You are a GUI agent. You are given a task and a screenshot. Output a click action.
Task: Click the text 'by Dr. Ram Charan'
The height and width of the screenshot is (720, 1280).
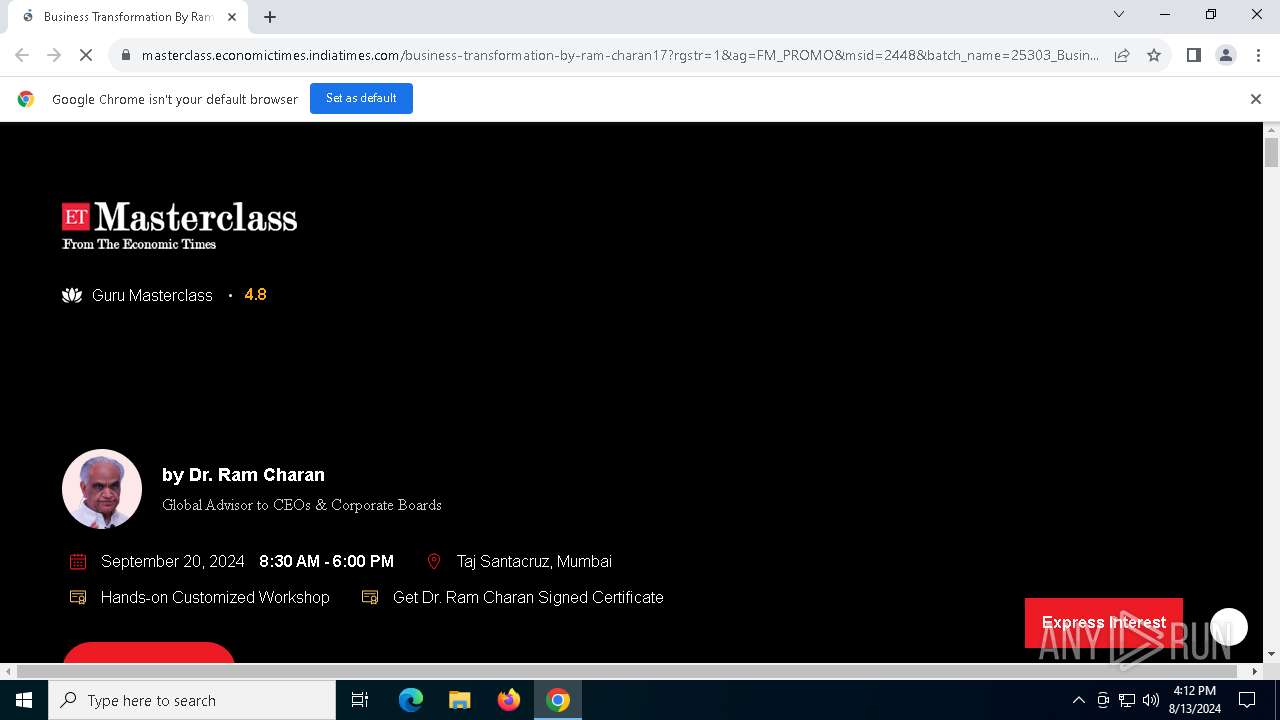coord(243,475)
